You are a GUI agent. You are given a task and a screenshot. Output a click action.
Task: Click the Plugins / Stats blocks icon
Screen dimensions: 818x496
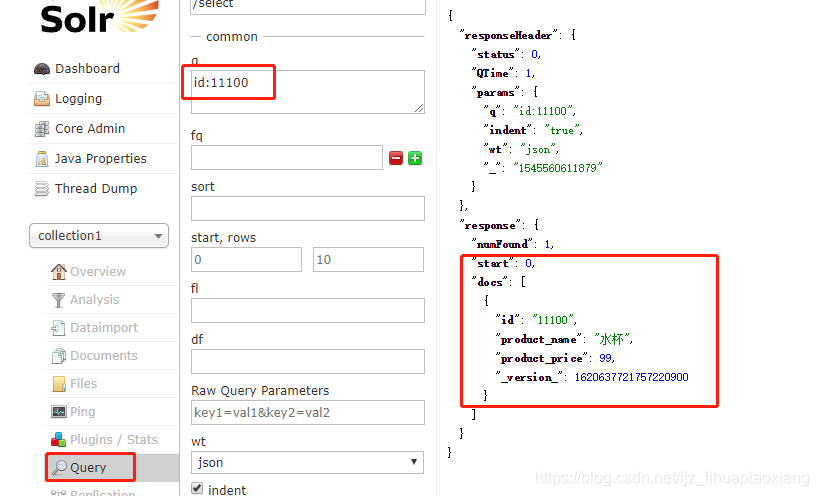[58, 440]
